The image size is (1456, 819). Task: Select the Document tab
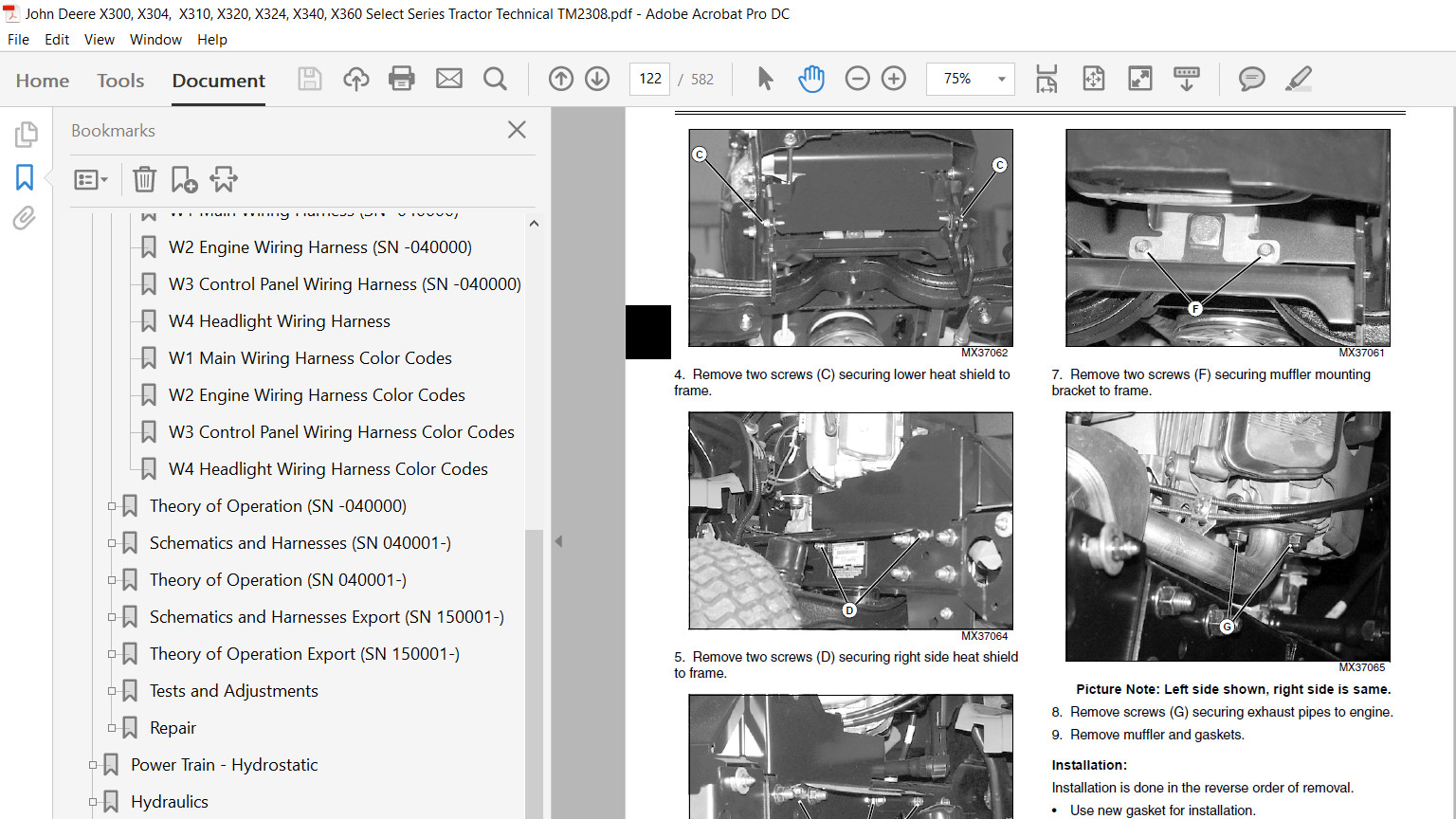coord(219,81)
